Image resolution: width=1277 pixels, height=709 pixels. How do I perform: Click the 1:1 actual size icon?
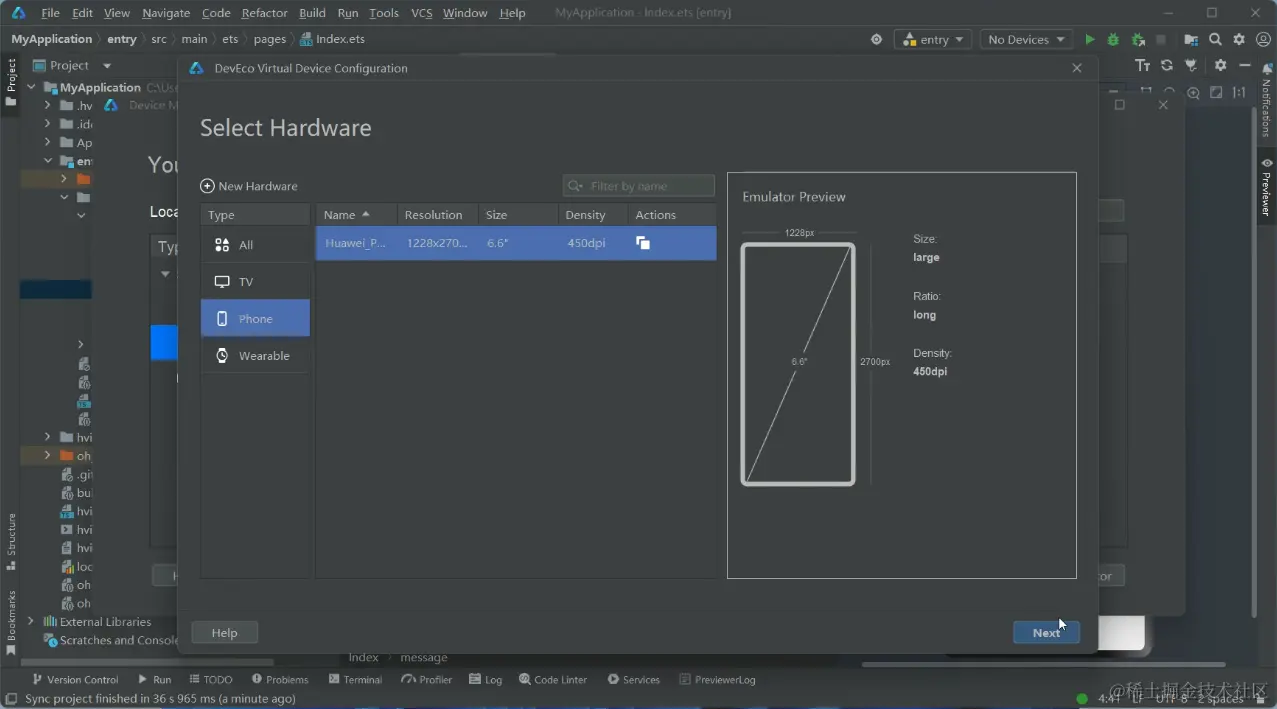(x=1239, y=92)
